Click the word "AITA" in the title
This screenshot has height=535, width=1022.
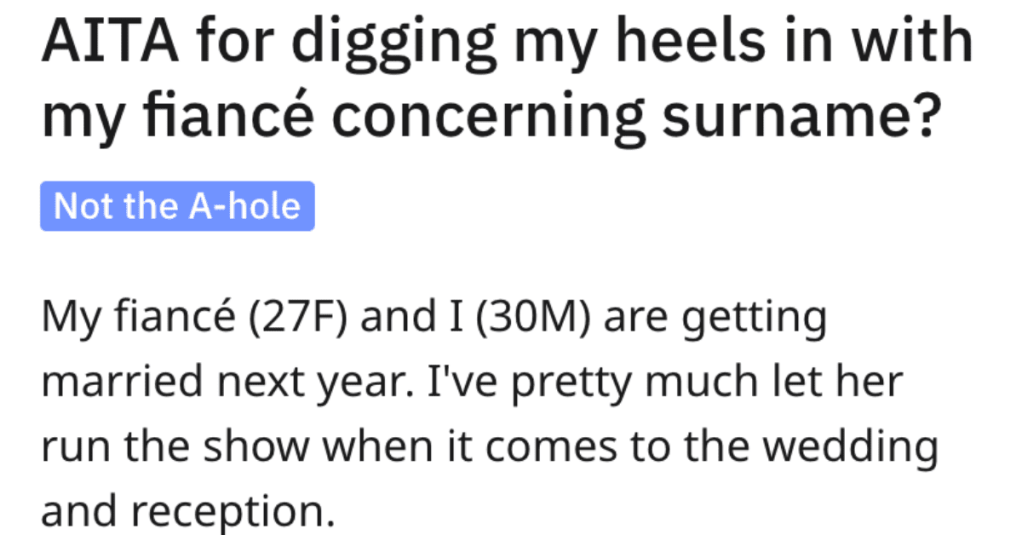pos(110,40)
